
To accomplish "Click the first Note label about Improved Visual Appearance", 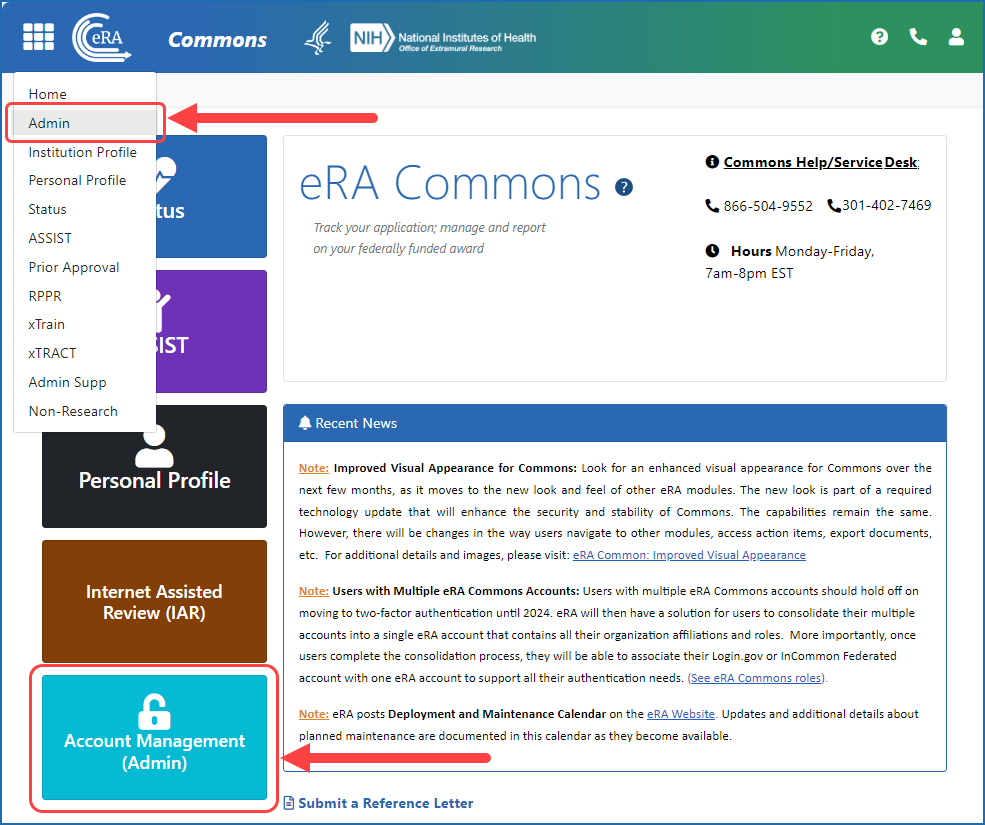I will click(313, 468).
